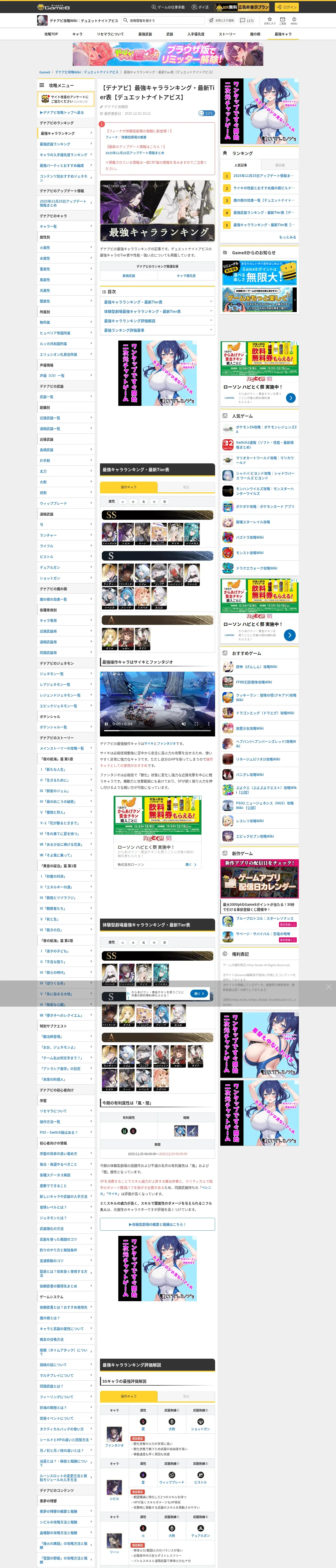Toggle the 水 attribute filter in the first tier list

(x=133, y=501)
